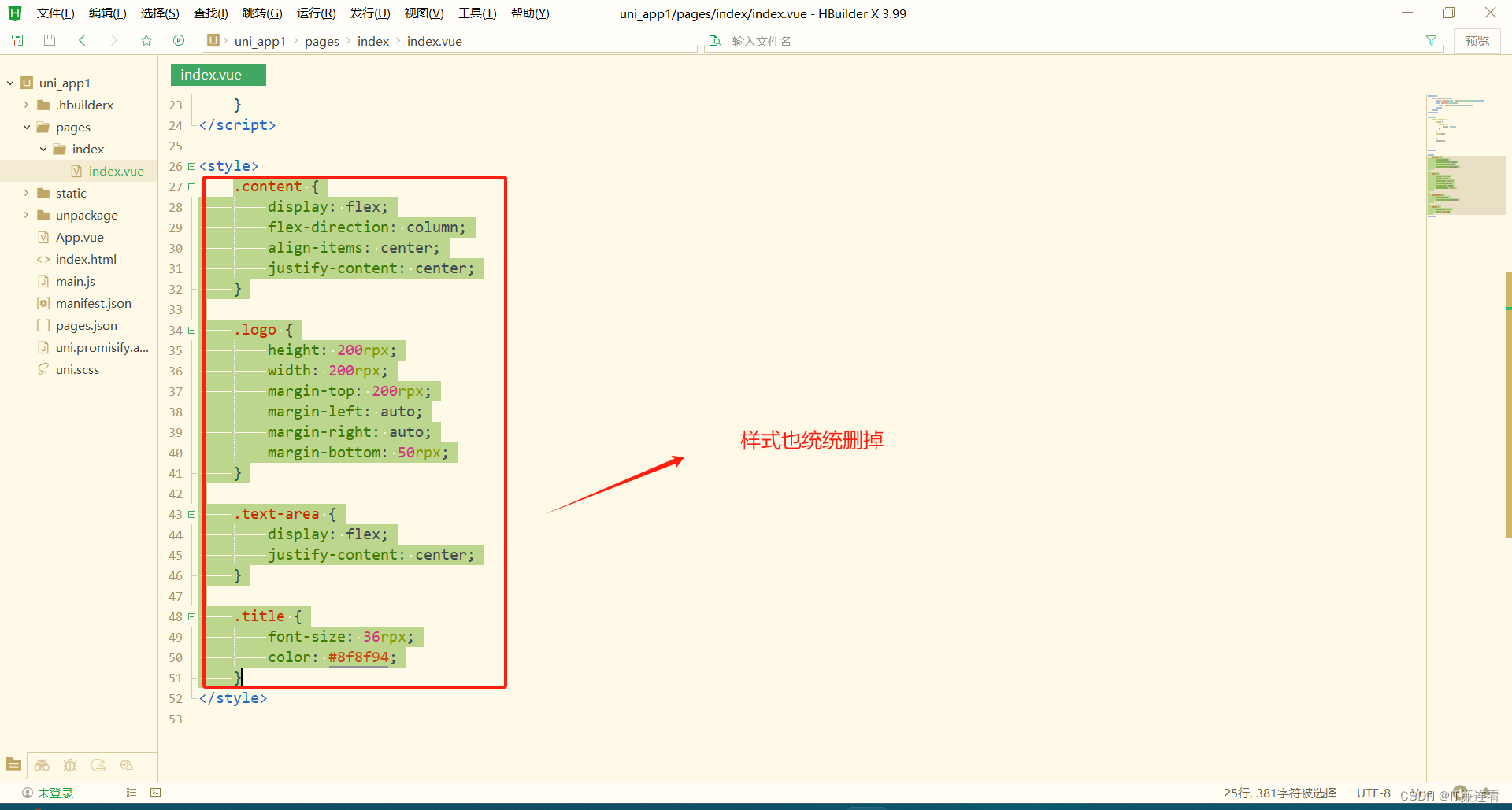Click the UTF-8 encoding status entry

pos(1373,793)
